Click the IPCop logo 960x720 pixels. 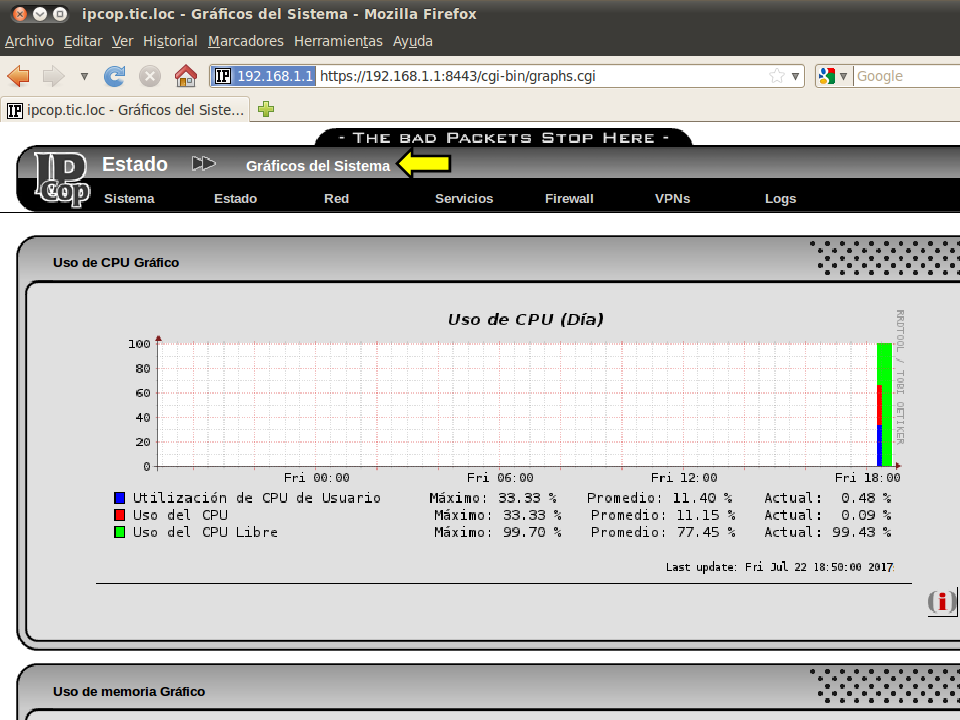tap(62, 179)
